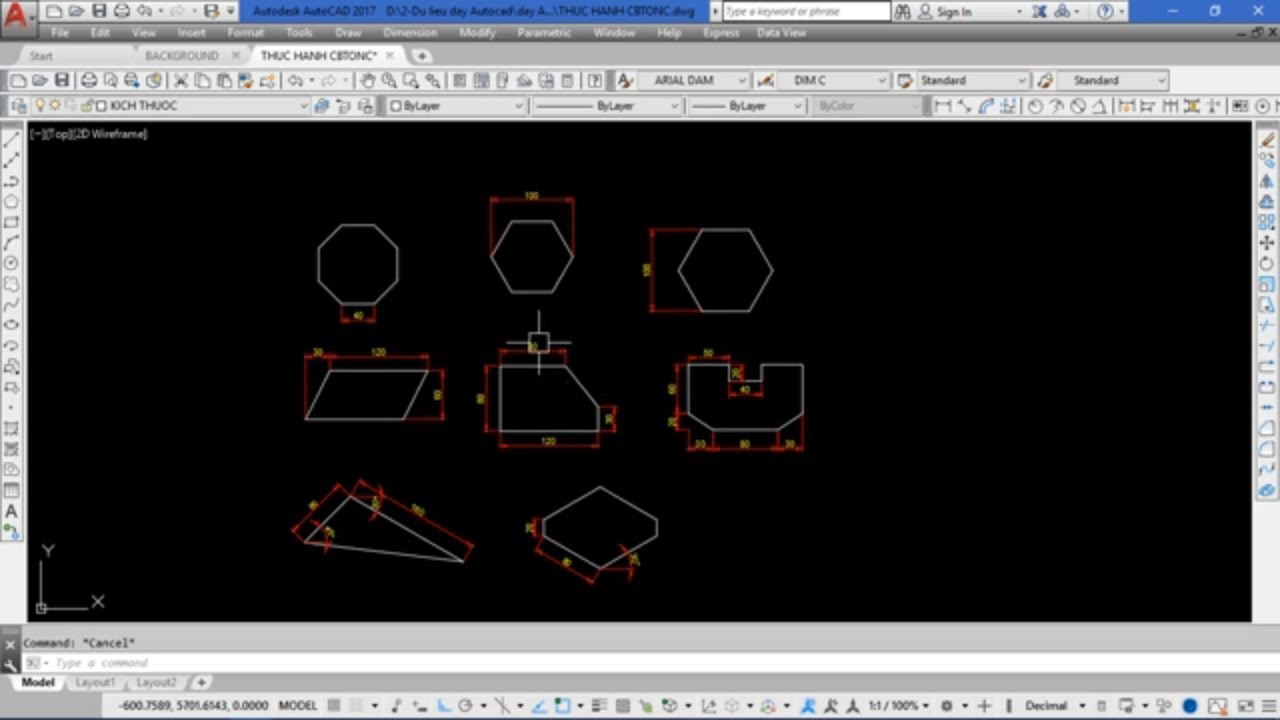This screenshot has height=720, width=1280.
Task: Add a new drawing tab with plus
Action: pos(422,55)
